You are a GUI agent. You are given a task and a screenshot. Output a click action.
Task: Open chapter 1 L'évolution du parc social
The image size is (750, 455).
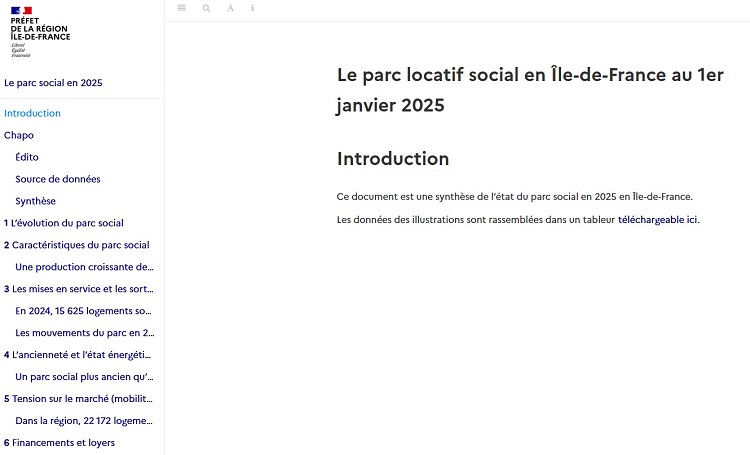[64, 223]
